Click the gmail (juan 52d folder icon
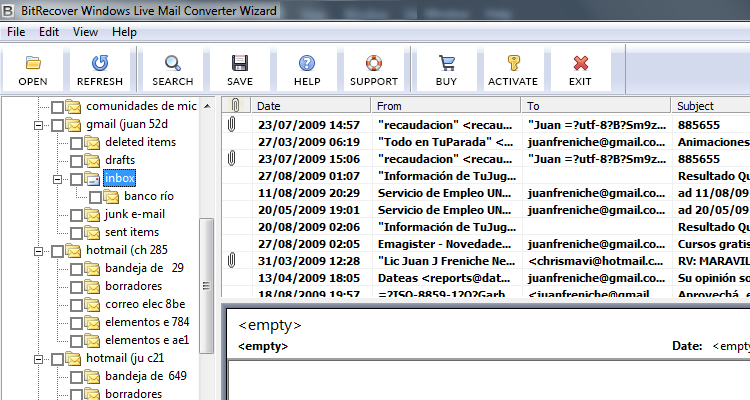This screenshot has height=400, width=750. point(73,124)
